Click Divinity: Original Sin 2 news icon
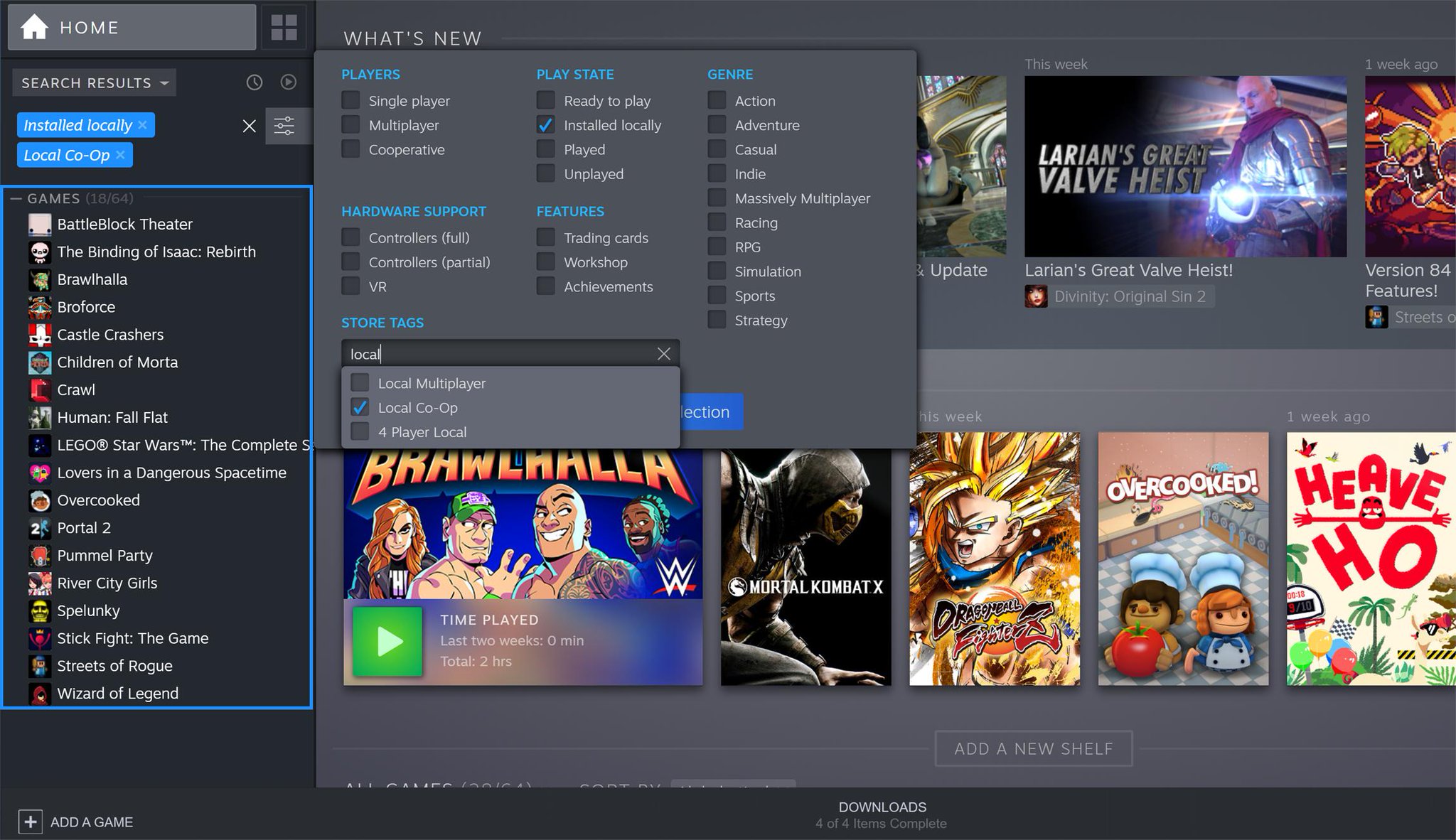The height and width of the screenshot is (840, 1456). (1036, 296)
